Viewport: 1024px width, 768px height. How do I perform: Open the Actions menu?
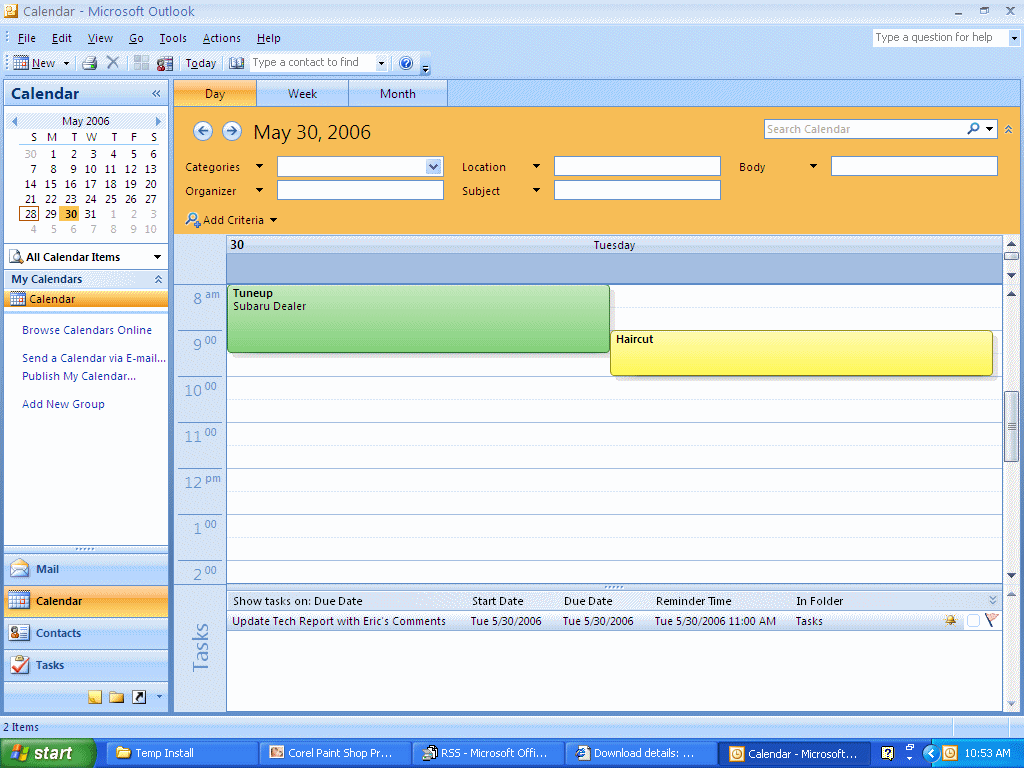221,38
